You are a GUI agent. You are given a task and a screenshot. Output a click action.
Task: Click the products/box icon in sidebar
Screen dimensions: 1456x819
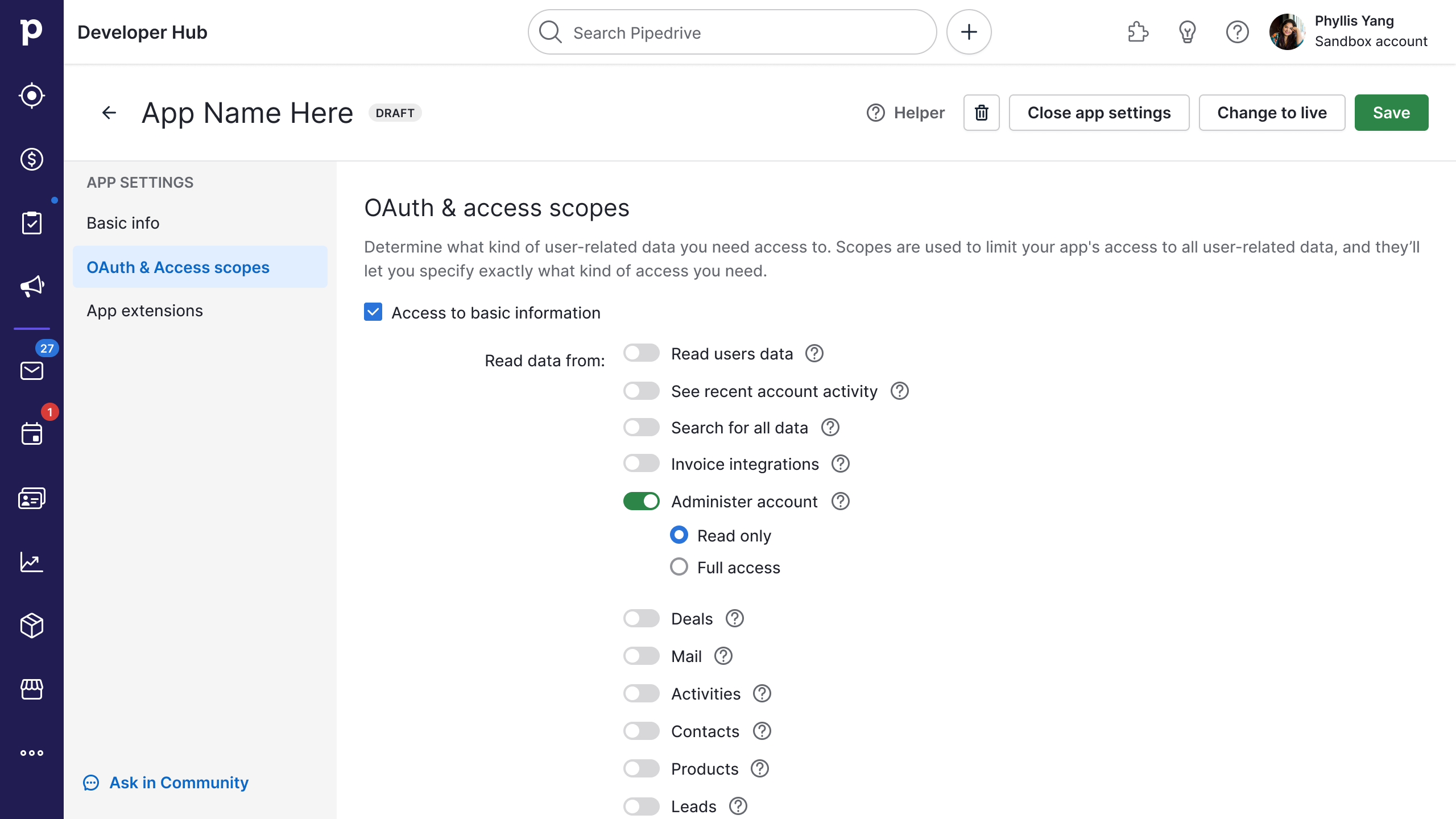(32, 626)
